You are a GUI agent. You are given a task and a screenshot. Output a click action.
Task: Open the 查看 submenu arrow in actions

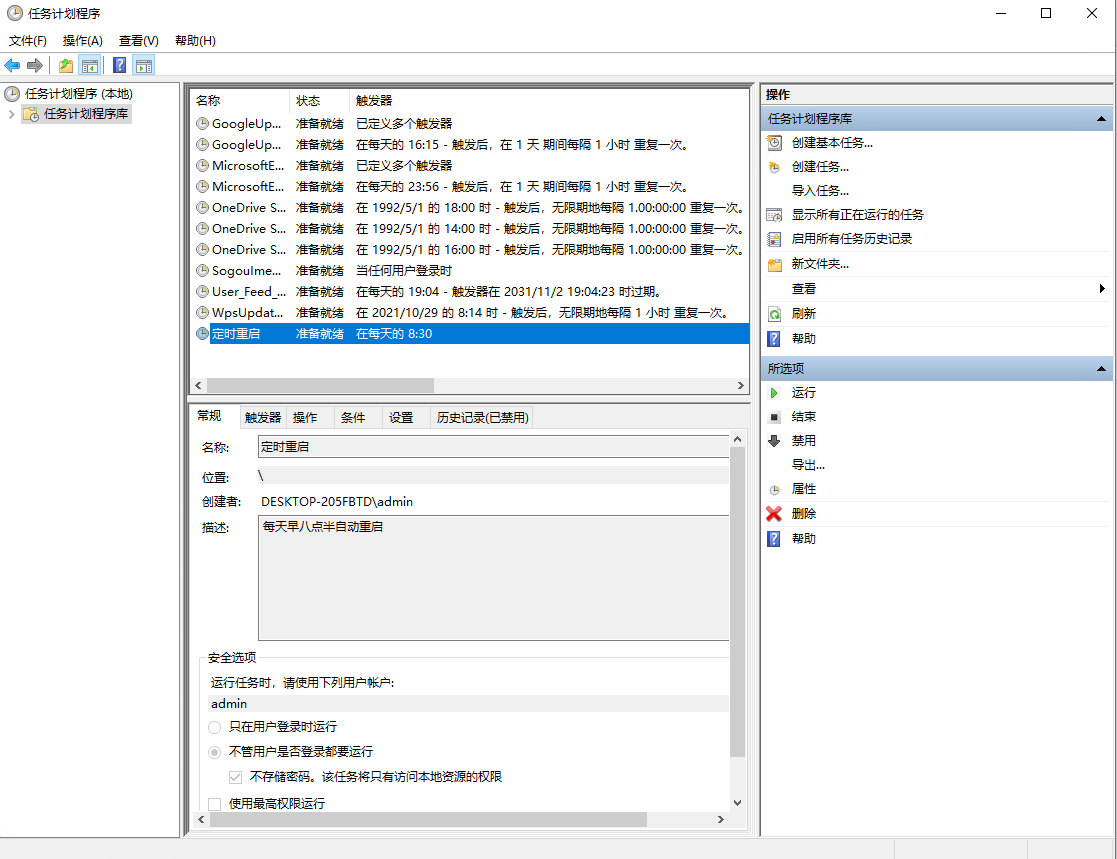[x=1101, y=289]
